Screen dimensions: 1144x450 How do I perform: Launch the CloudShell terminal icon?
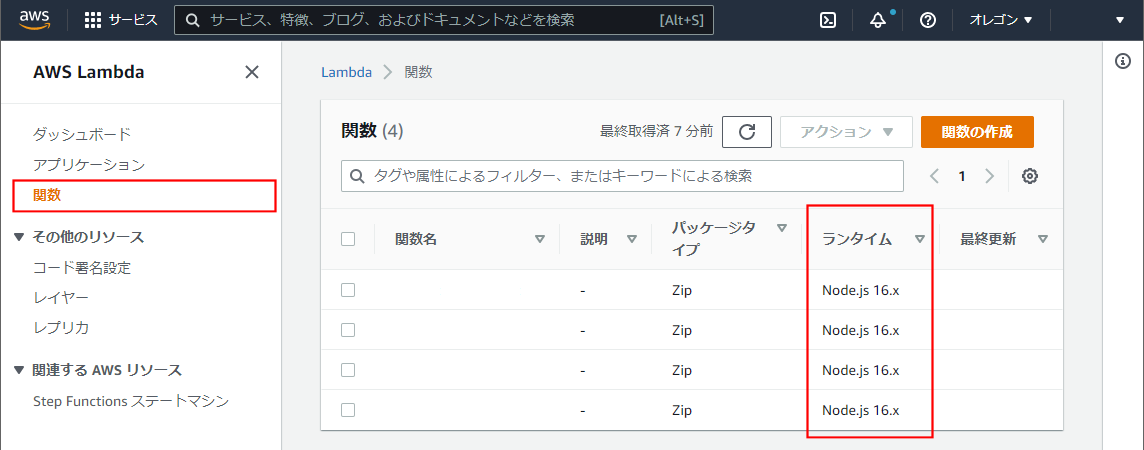point(828,20)
